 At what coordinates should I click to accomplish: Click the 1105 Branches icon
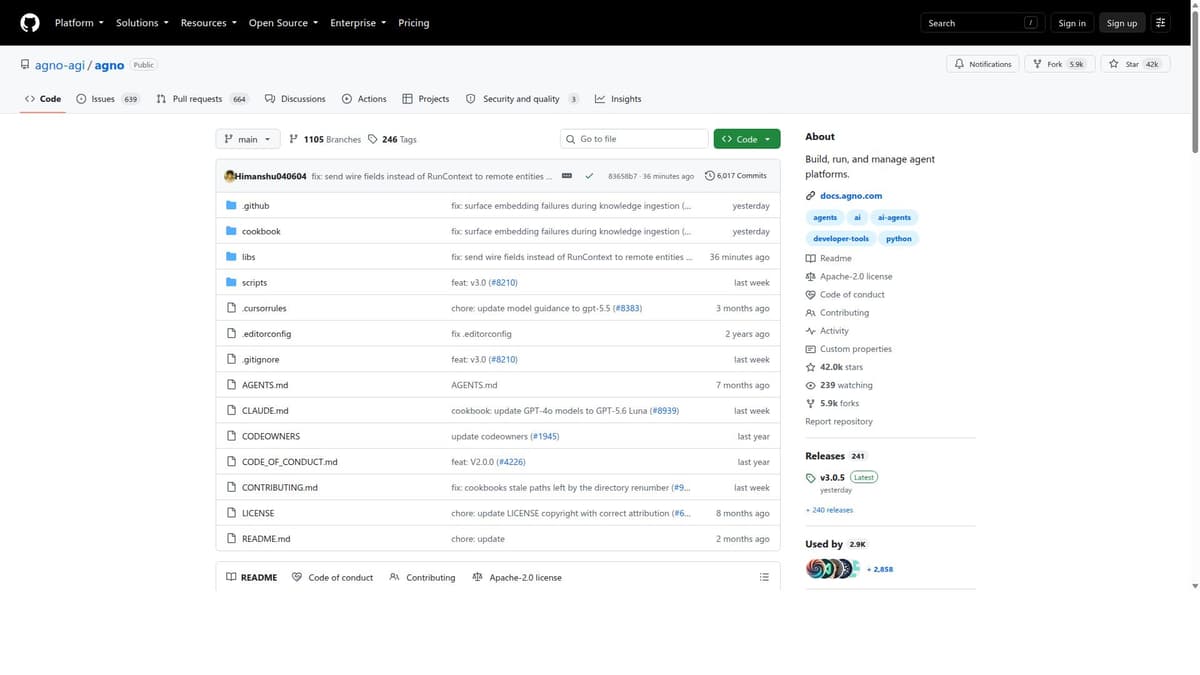294,139
